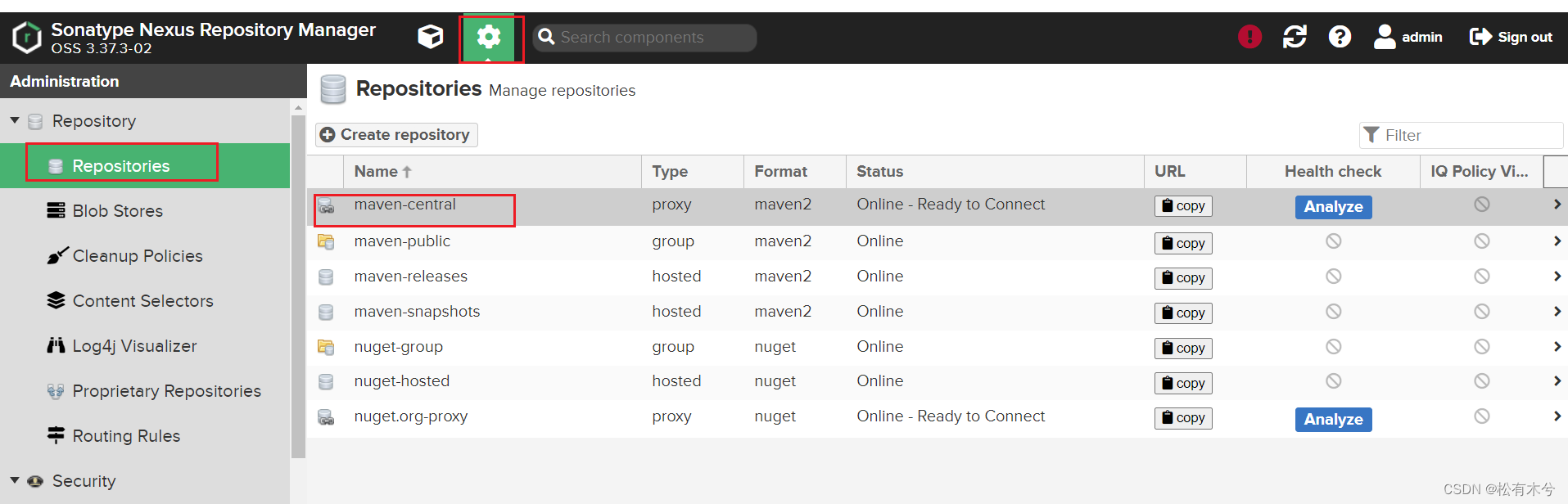Click Analyze for maven-central
This screenshot has height=504, width=1568.
click(1333, 207)
